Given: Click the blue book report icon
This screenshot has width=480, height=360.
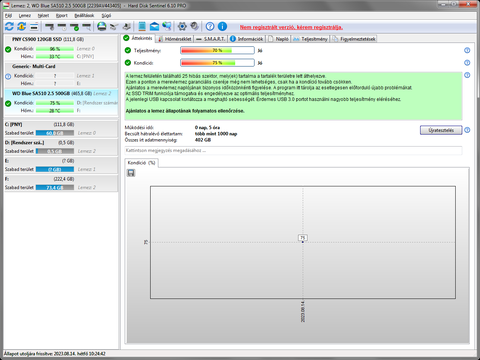Looking at the screenshot, I should click(x=142, y=26).
